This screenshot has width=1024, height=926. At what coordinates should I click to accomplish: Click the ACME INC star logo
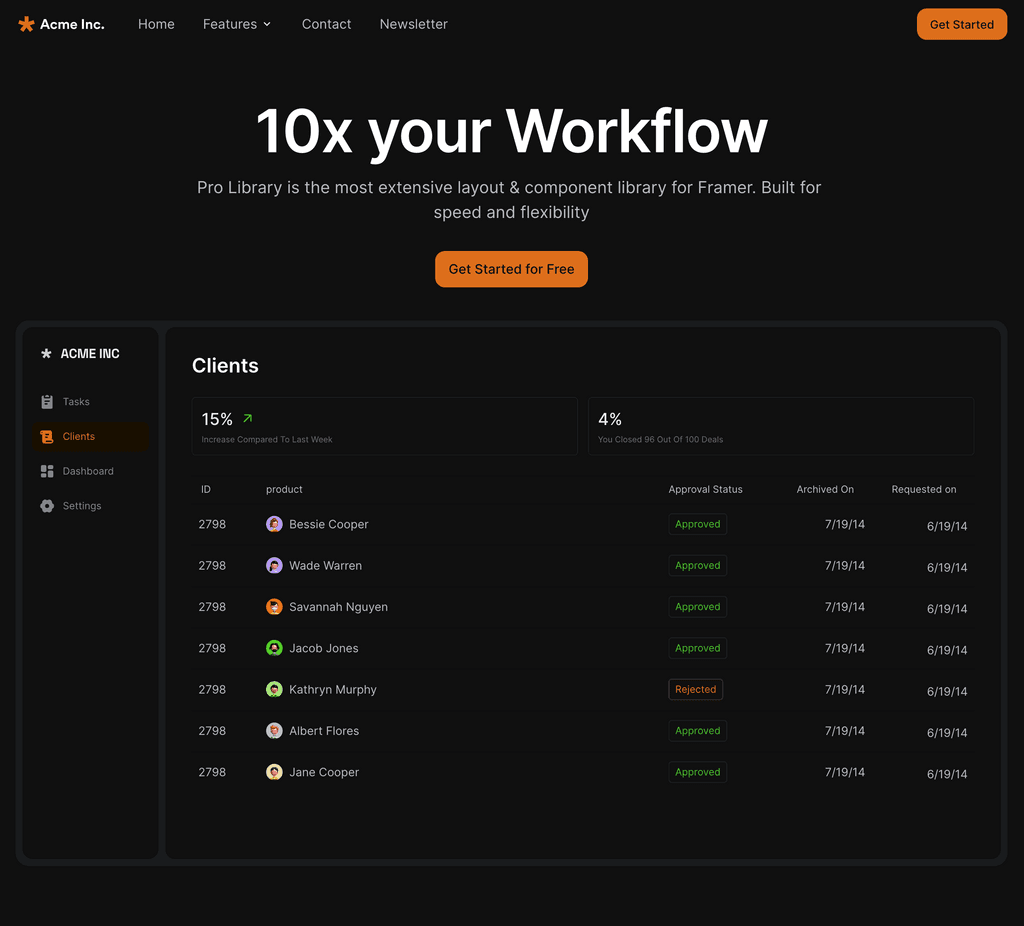click(x=45, y=353)
